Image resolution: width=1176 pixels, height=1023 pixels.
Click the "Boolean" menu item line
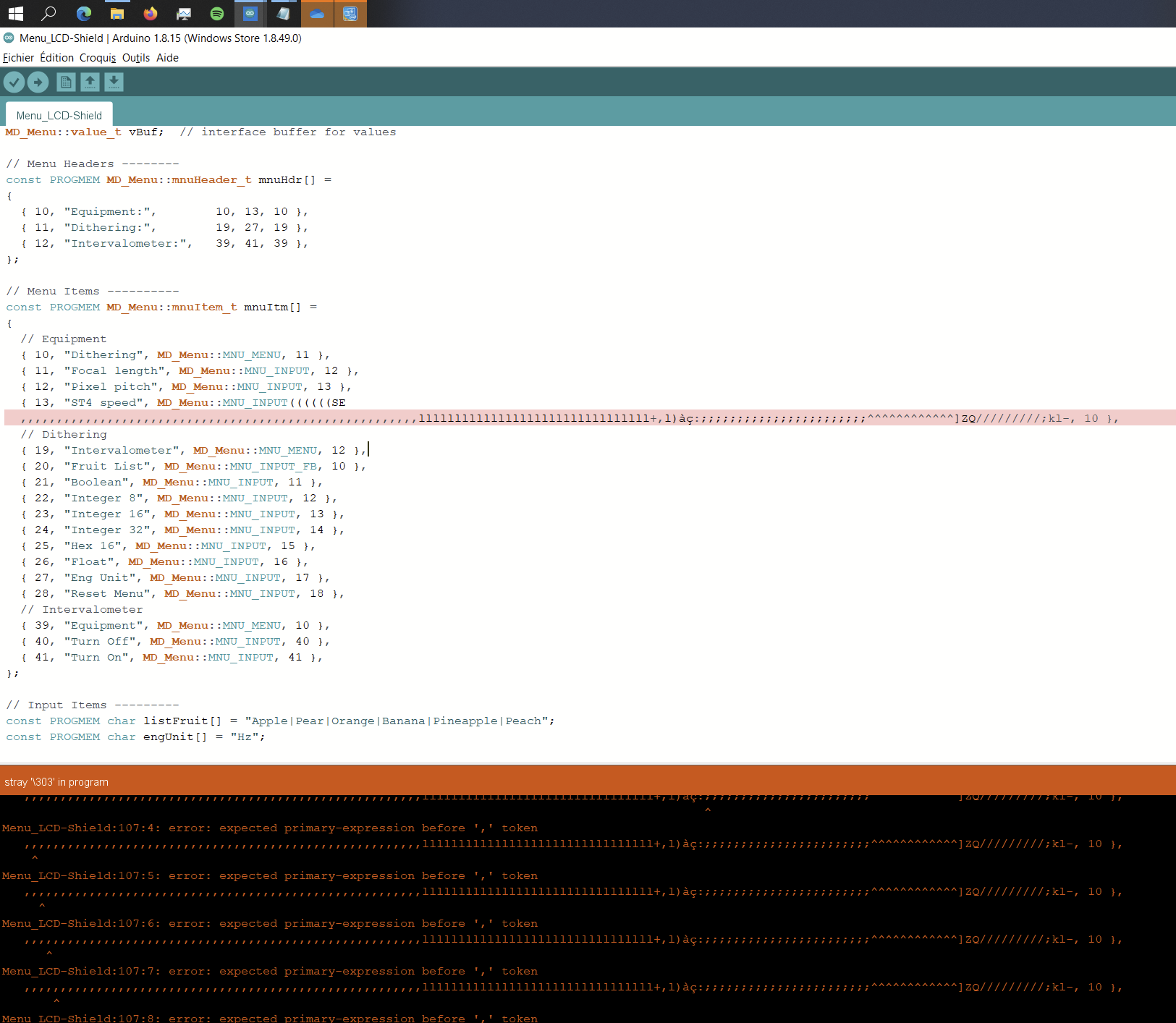(x=172, y=483)
